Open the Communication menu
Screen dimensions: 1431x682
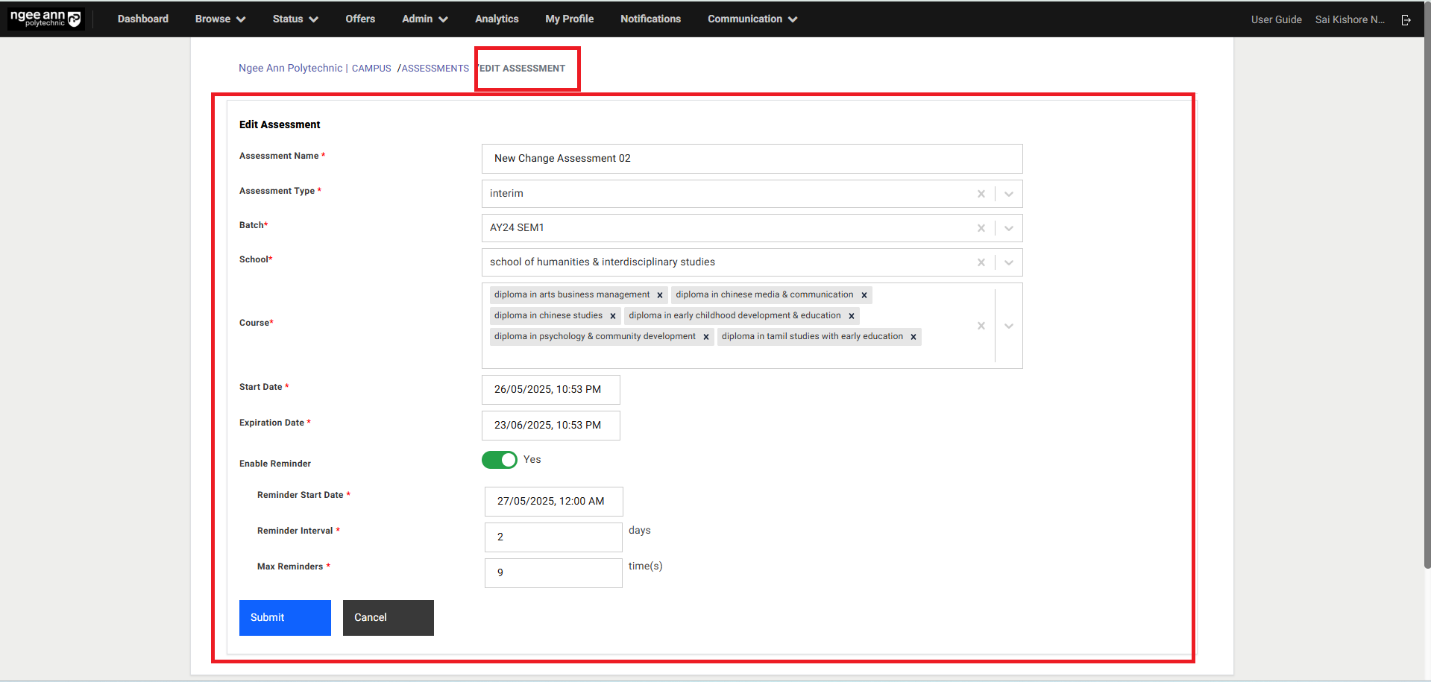[x=752, y=19]
